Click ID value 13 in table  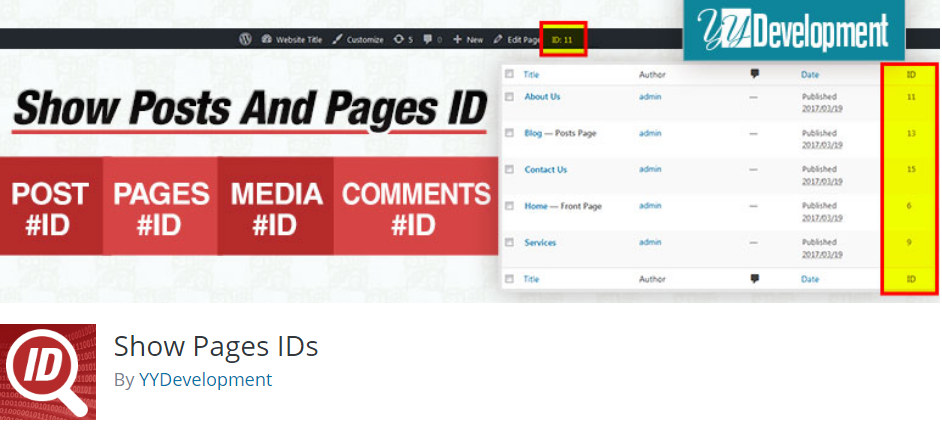[x=911, y=133]
